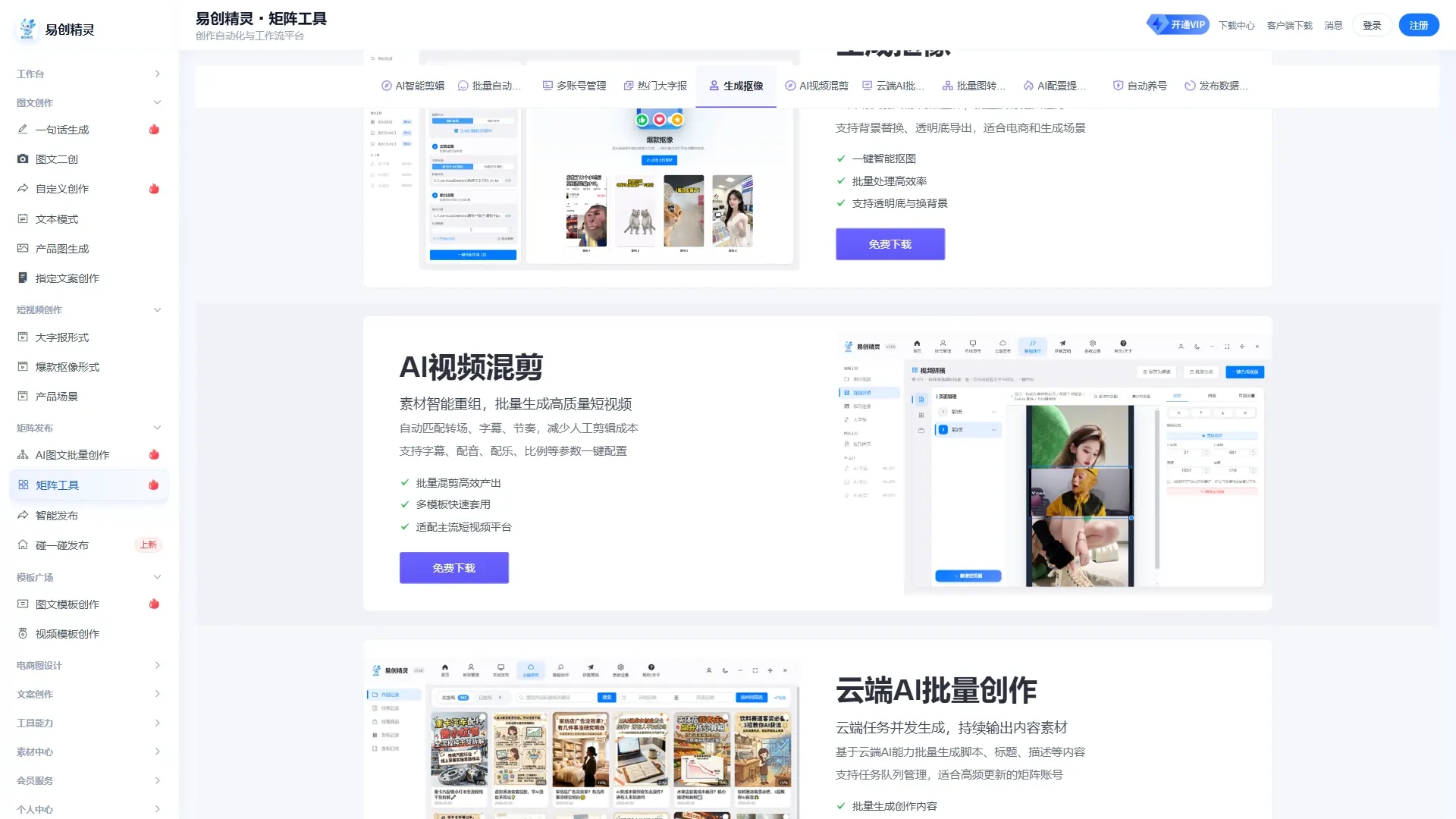Switch to the 发布数据 tab
Image resolution: width=1456 pixels, height=819 pixels.
click(x=1216, y=86)
